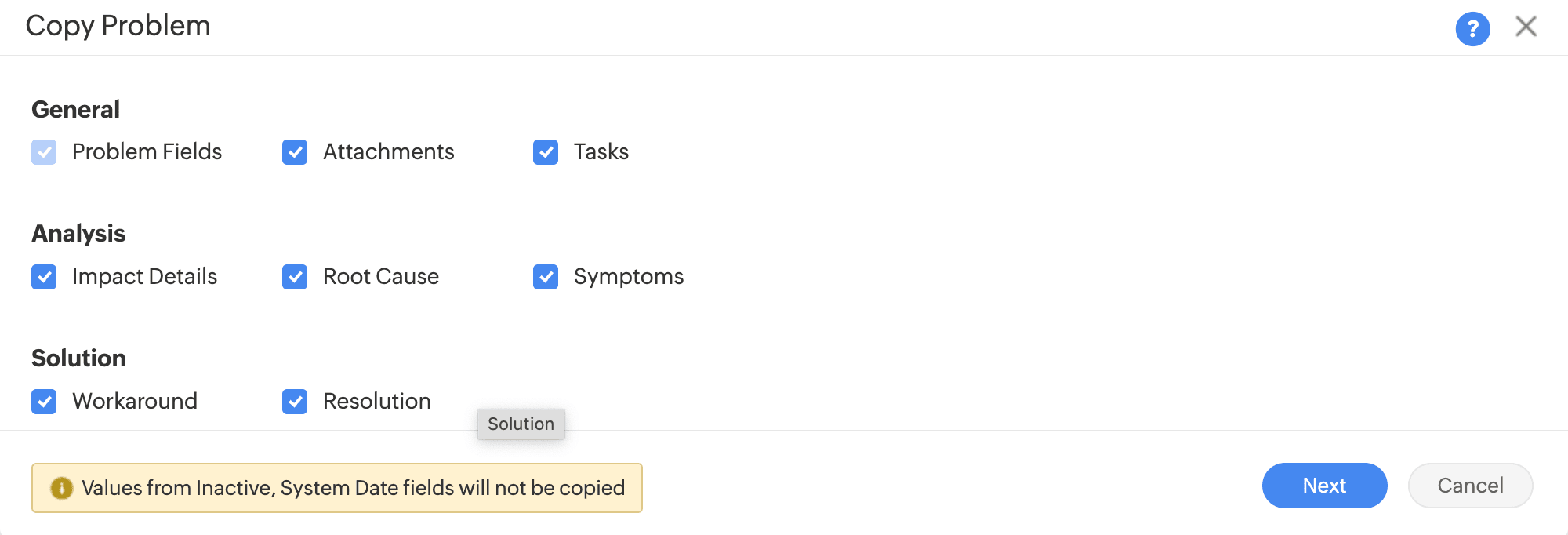Screen dimensions: 1568x535
Task: Click the Impact Details label
Action: 144,277
